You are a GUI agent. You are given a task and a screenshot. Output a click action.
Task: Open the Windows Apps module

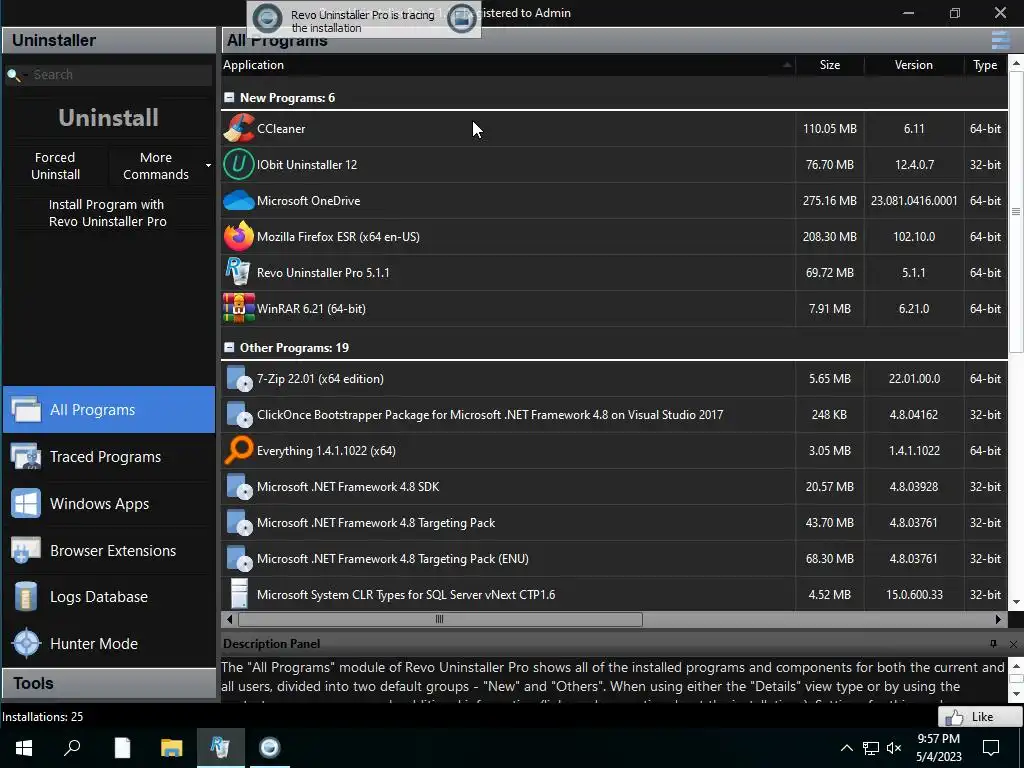pos(109,504)
